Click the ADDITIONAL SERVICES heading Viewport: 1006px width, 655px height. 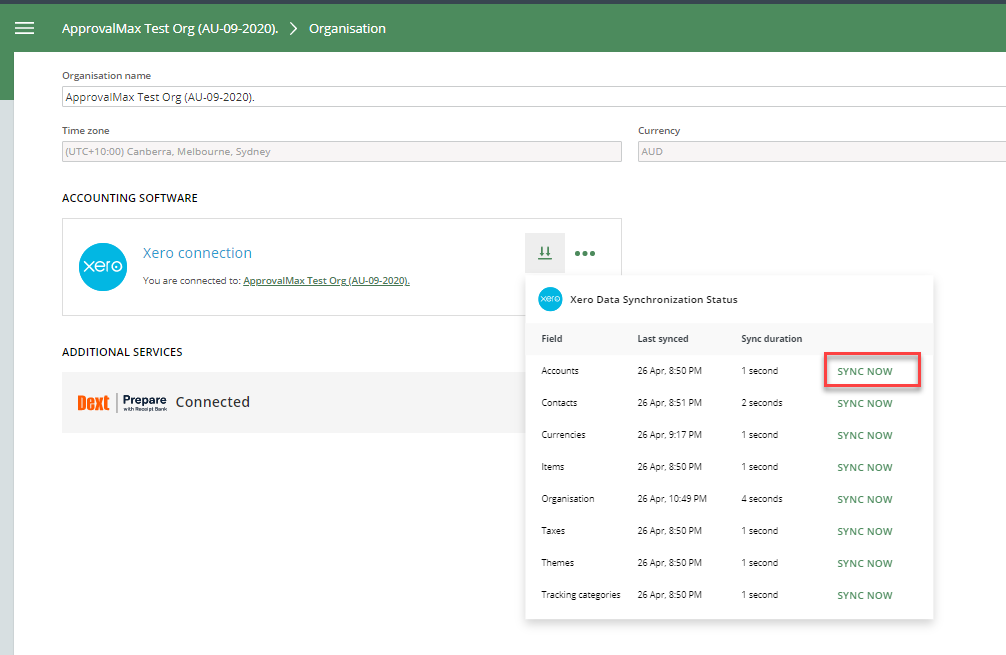coord(122,352)
